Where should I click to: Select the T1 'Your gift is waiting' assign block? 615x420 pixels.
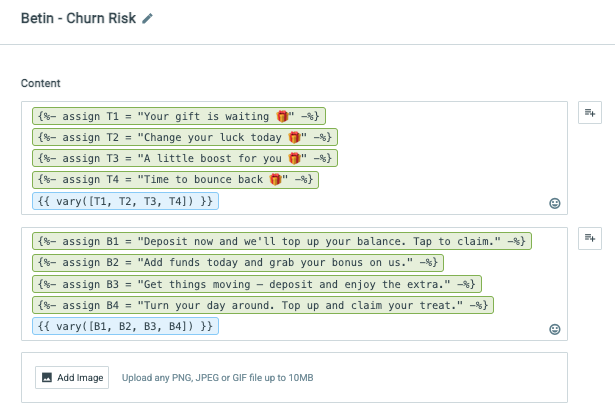[x=179, y=116]
